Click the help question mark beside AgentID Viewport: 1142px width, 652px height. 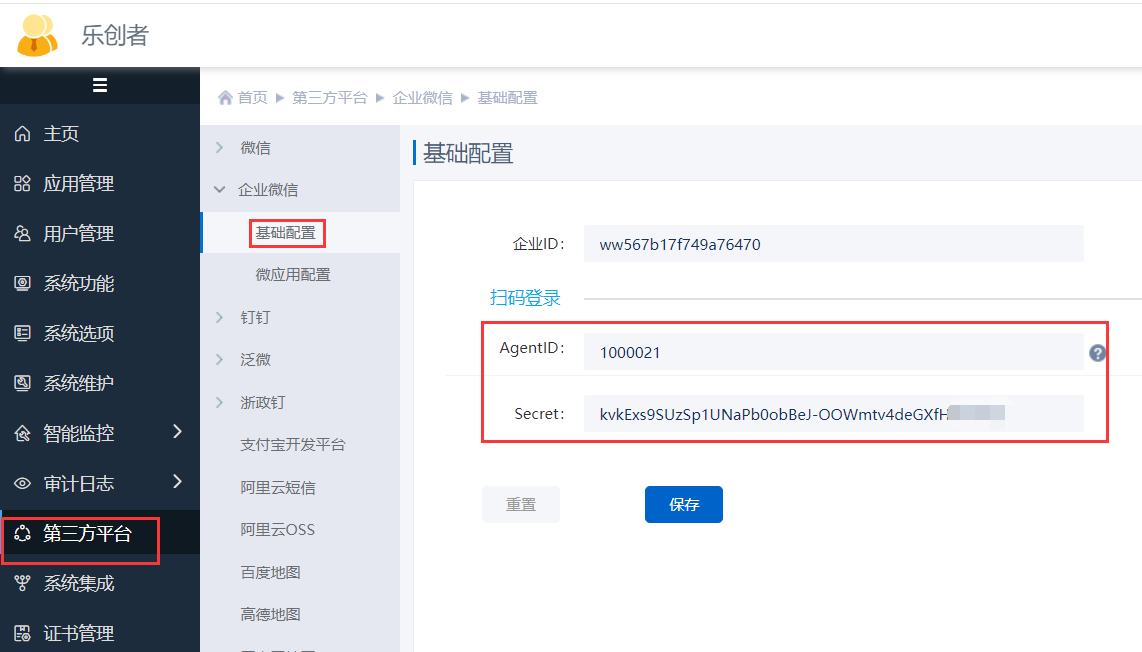point(1097,353)
